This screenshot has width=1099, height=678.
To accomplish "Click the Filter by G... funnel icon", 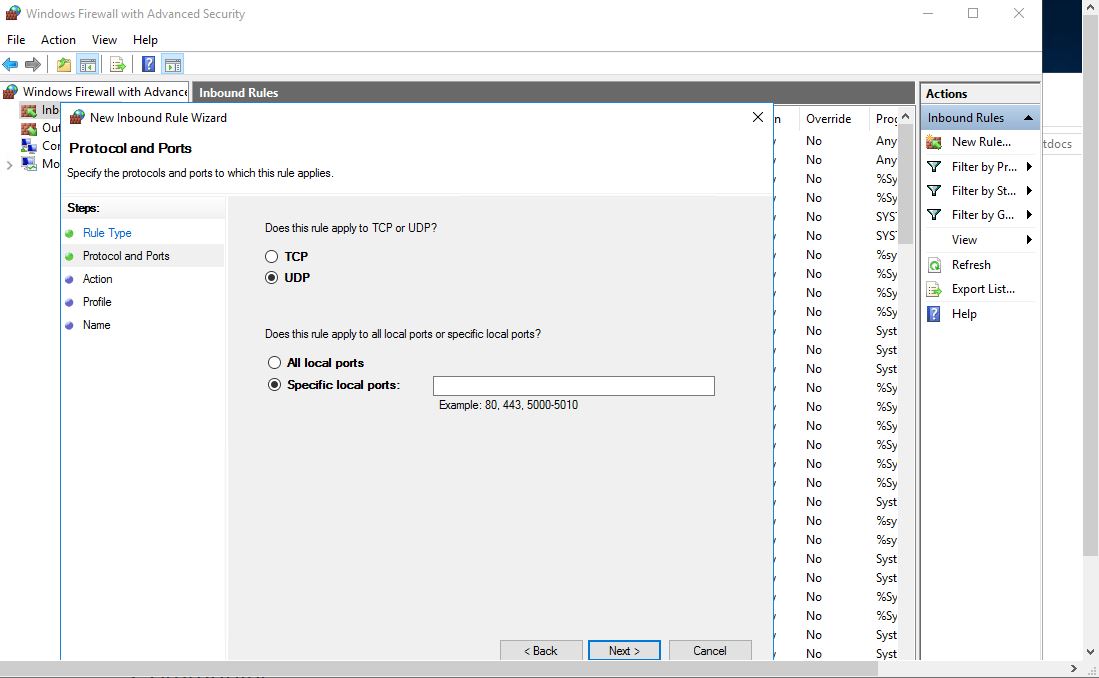I will 934,215.
